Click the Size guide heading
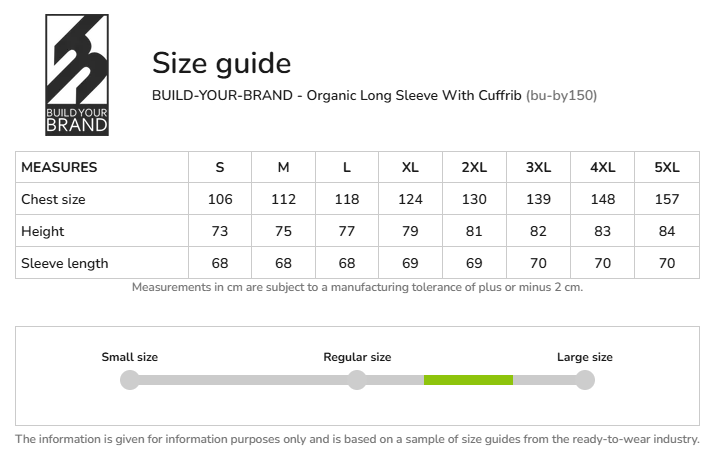Viewport: 715px width, 471px height. 221,63
